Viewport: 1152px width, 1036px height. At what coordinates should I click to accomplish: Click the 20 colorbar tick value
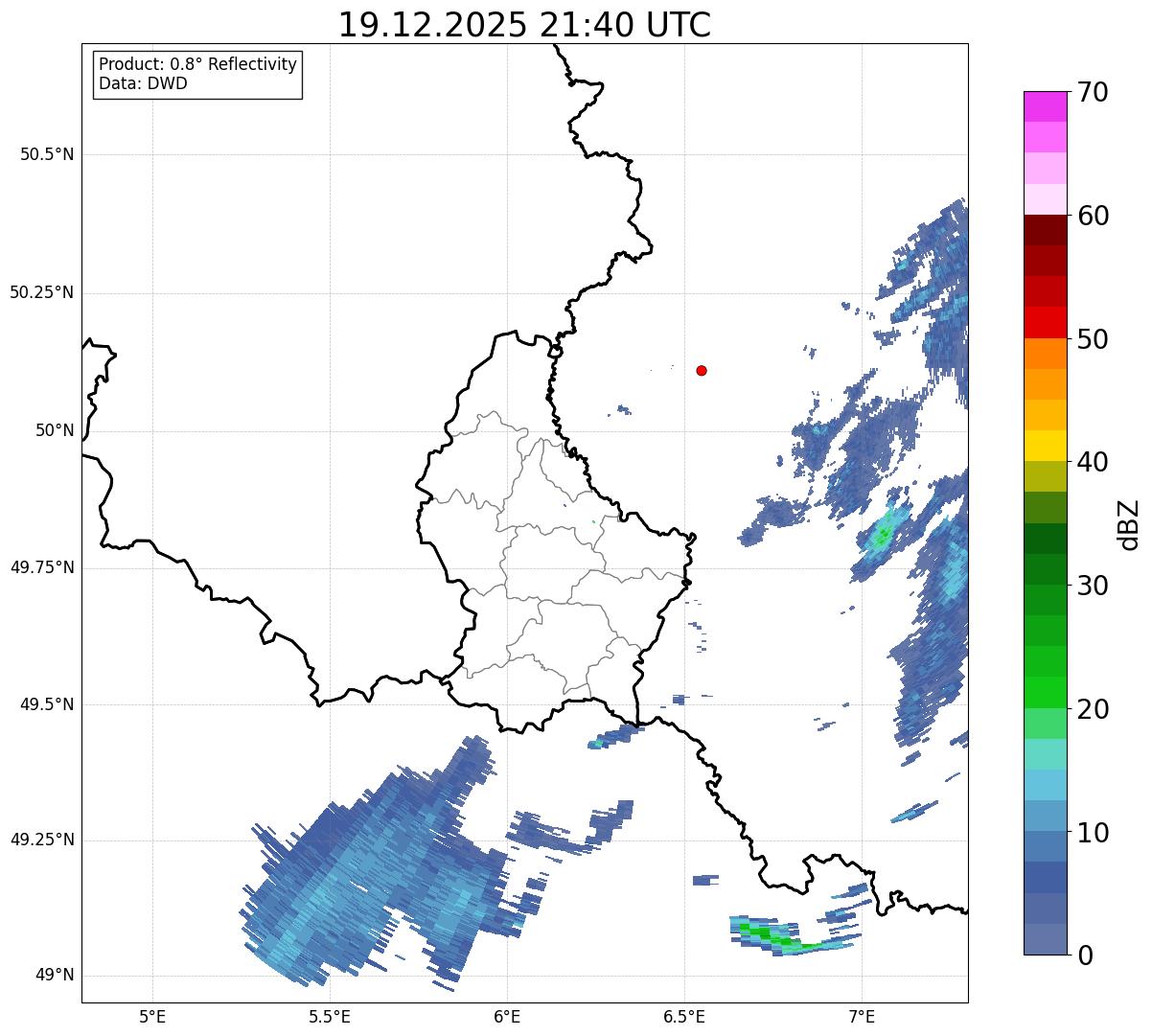[x=1093, y=709]
